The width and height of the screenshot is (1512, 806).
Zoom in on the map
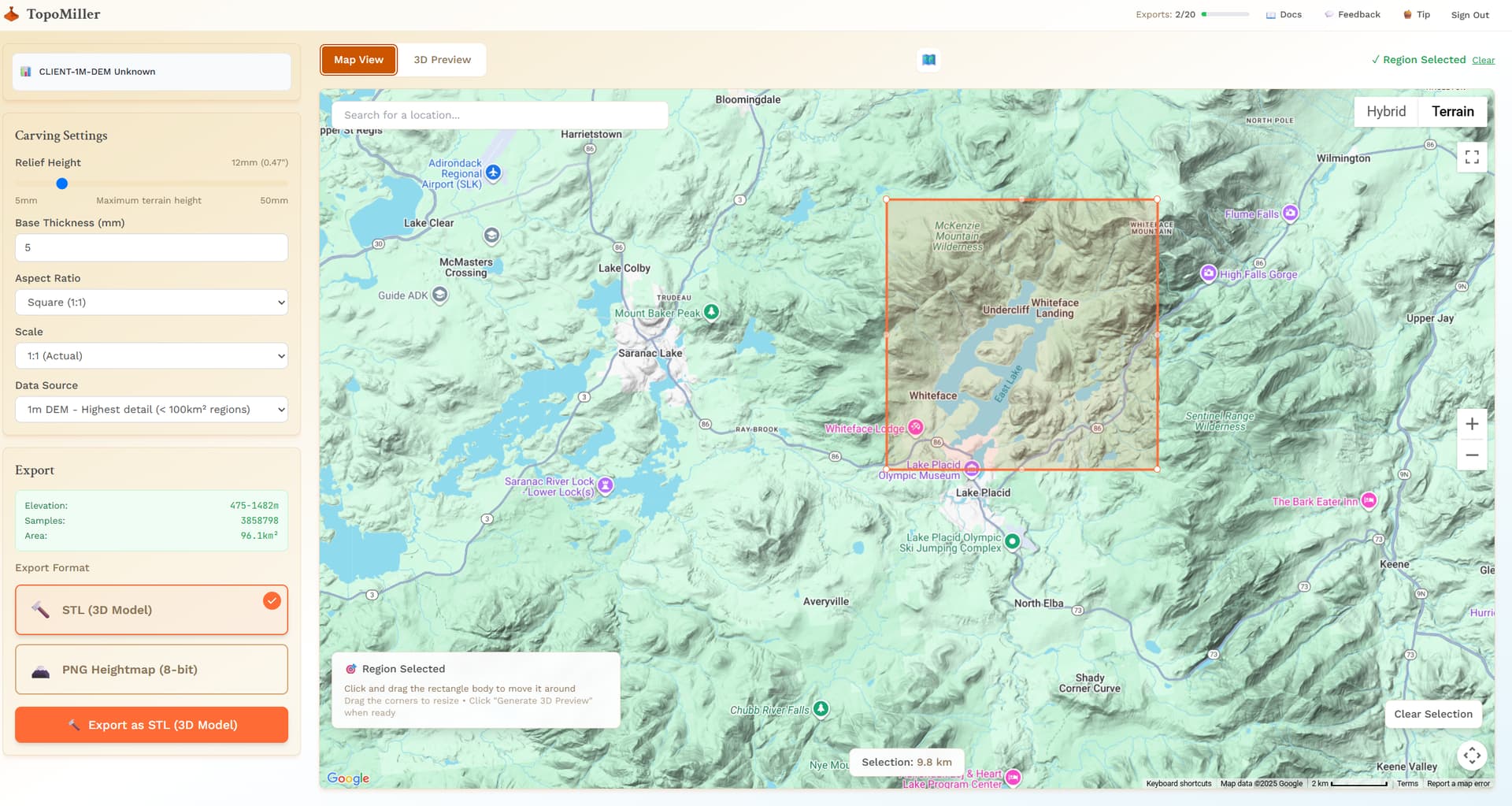(1471, 425)
